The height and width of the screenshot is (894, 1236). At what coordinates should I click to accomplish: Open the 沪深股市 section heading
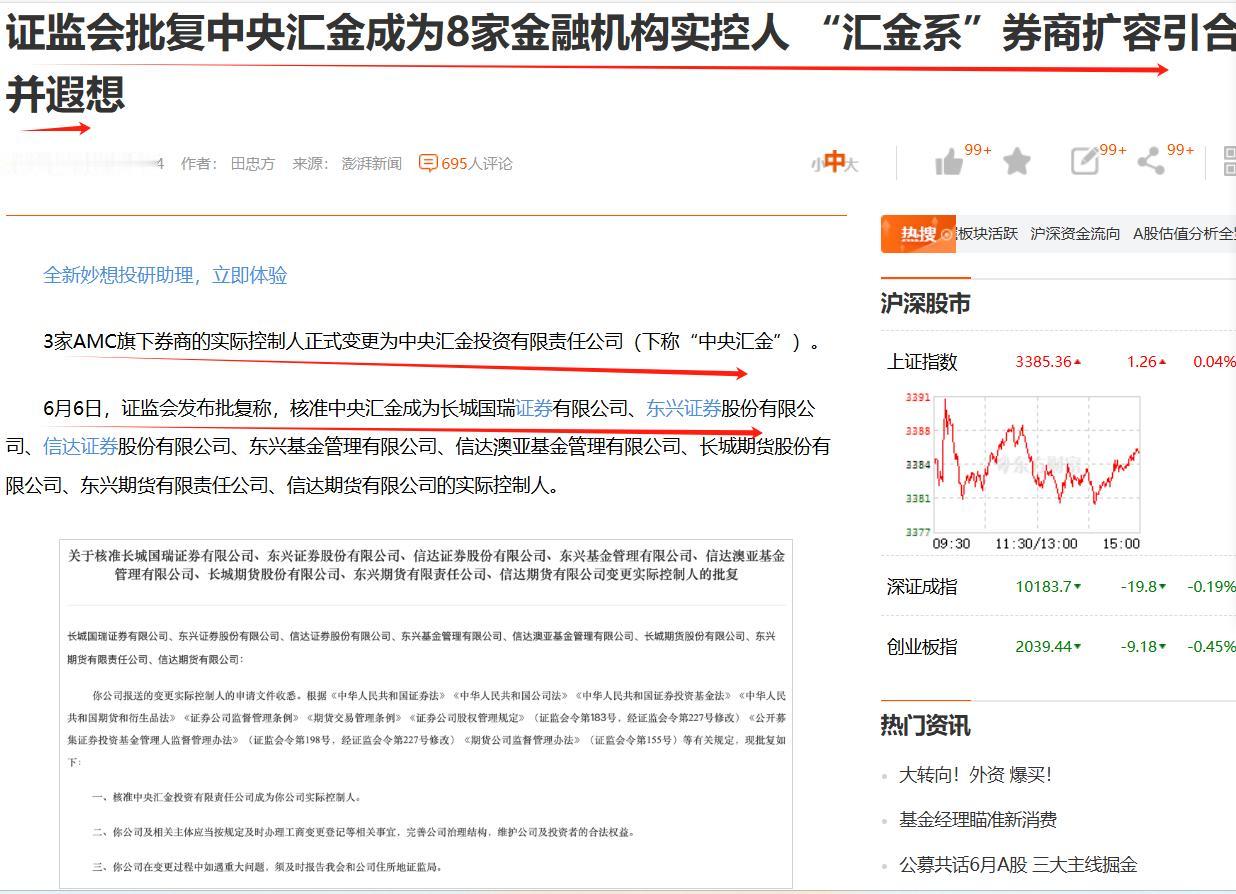pyautogui.click(x=925, y=303)
